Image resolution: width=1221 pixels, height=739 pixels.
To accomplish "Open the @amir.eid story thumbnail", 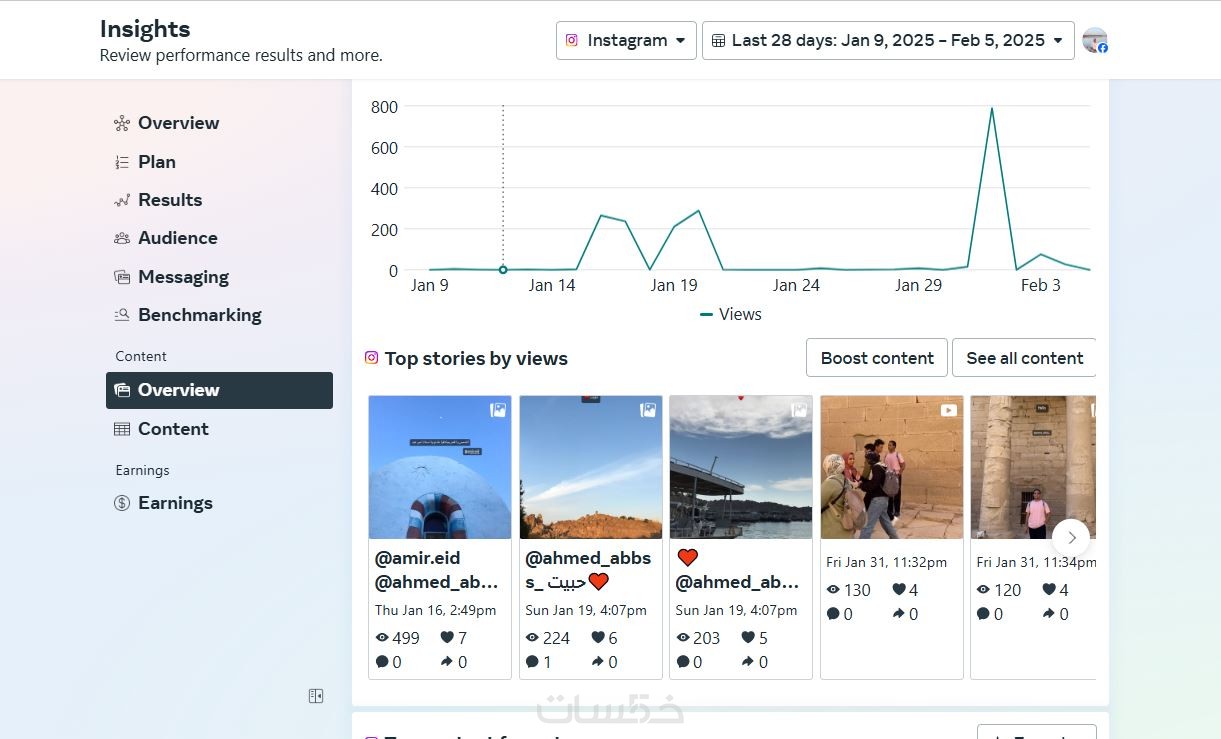I will pyautogui.click(x=440, y=467).
